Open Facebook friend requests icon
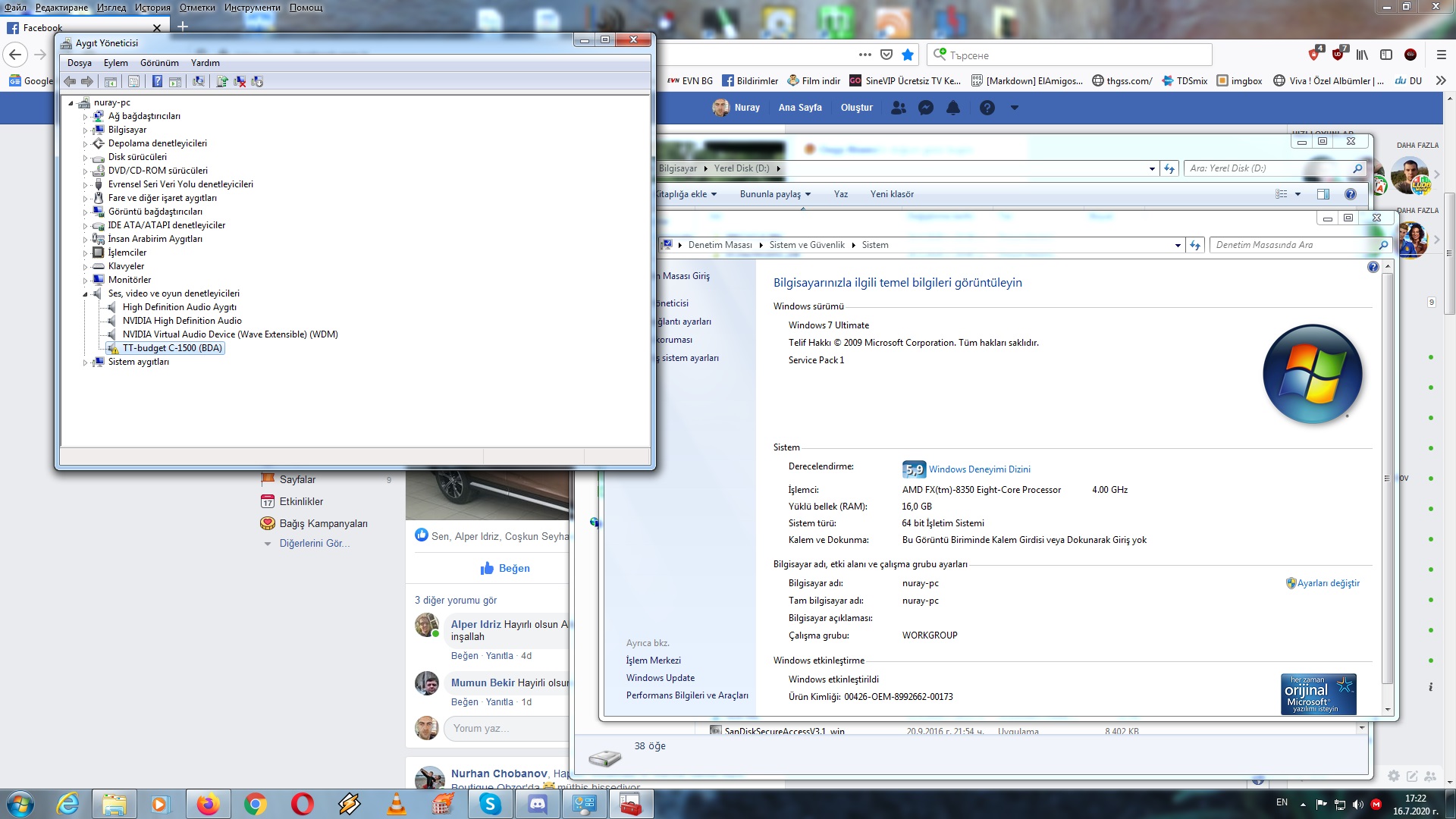1456x819 pixels. 899,108
